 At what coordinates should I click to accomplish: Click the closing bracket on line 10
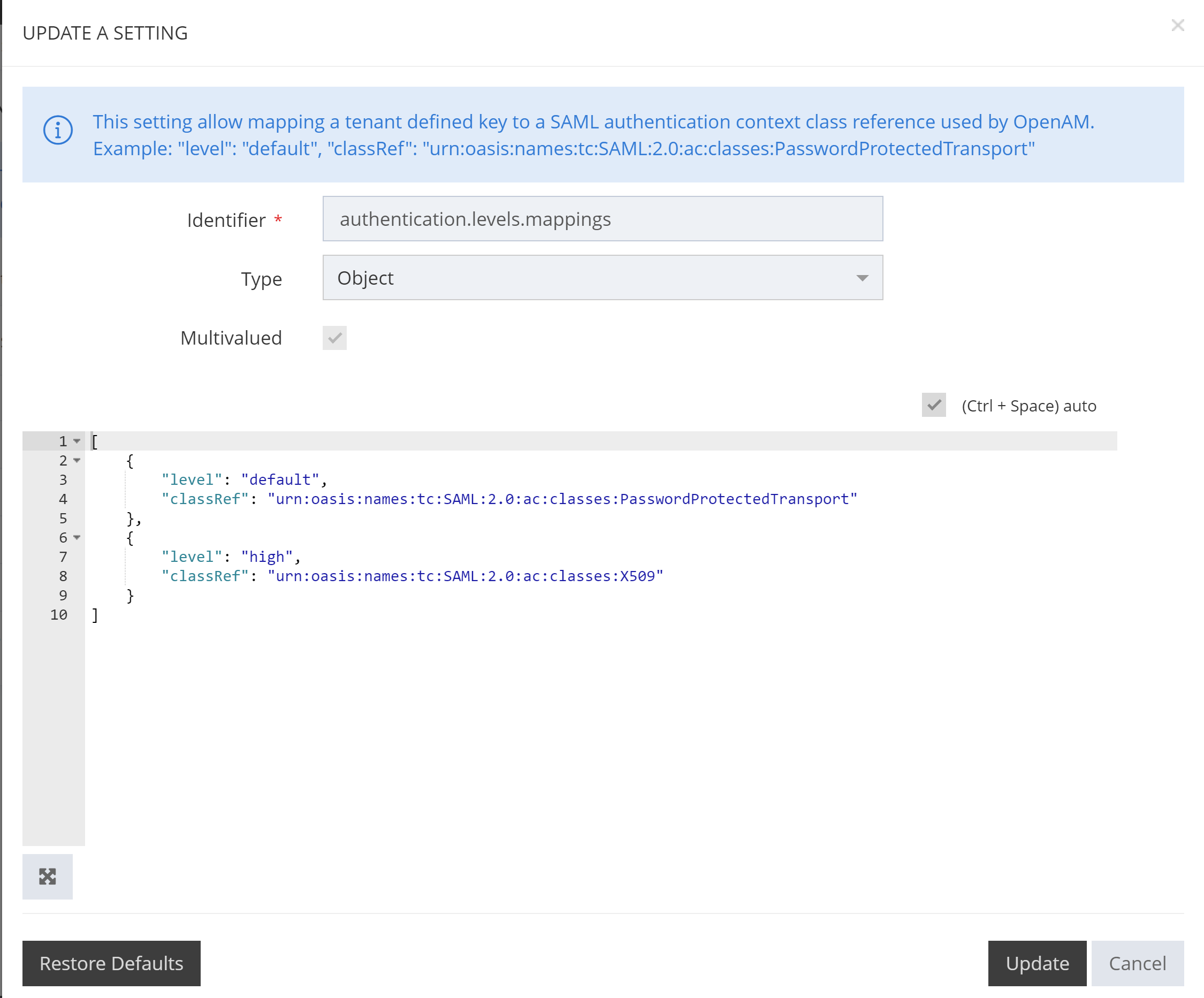95,615
